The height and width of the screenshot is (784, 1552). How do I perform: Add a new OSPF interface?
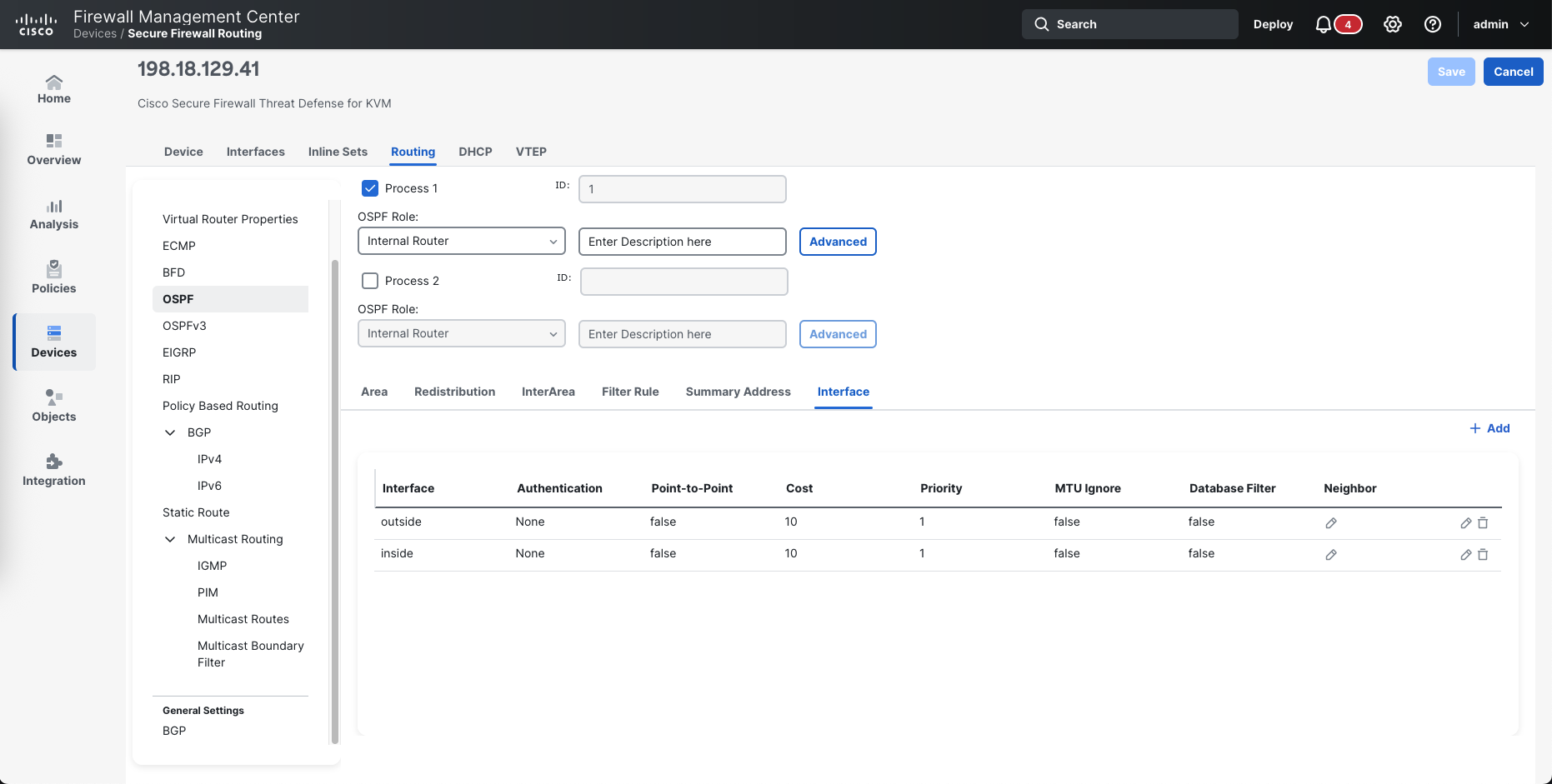pos(1489,428)
